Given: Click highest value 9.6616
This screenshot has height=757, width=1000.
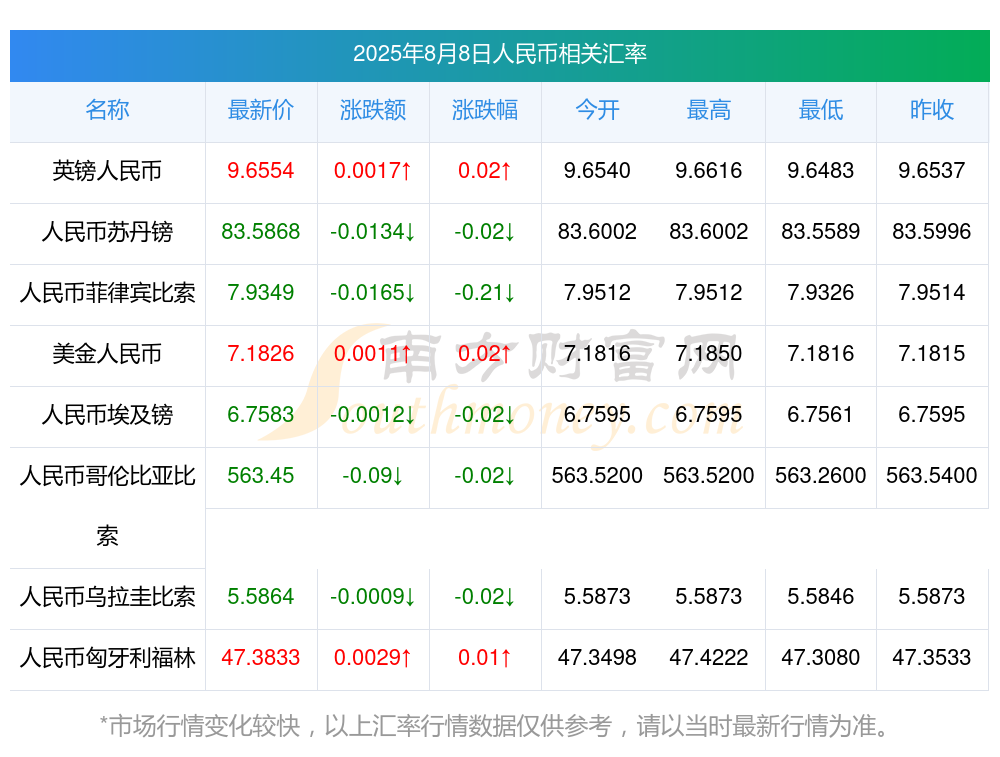Looking at the screenshot, I should pyautogui.click(x=709, y=170).
